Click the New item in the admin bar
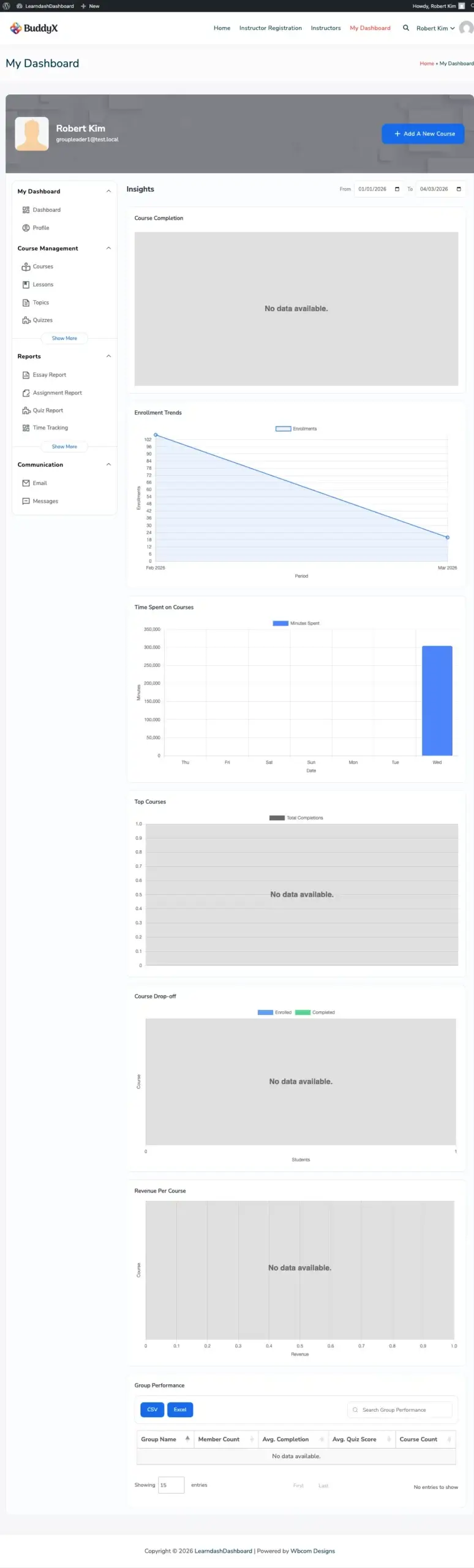The width and height of the screenshot is (474, 1568). (x=90, y=6)
